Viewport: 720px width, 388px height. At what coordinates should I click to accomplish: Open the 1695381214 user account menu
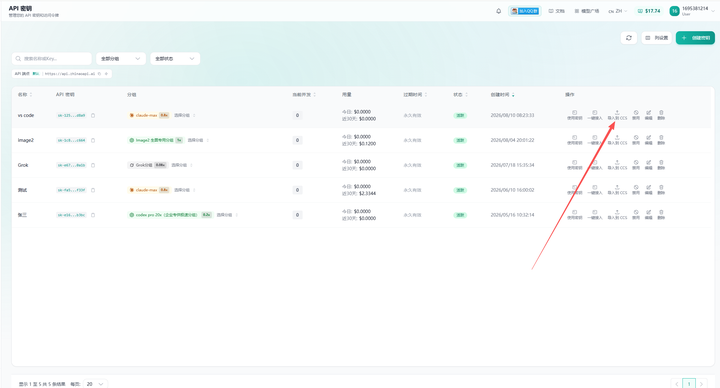coord(692,11)
